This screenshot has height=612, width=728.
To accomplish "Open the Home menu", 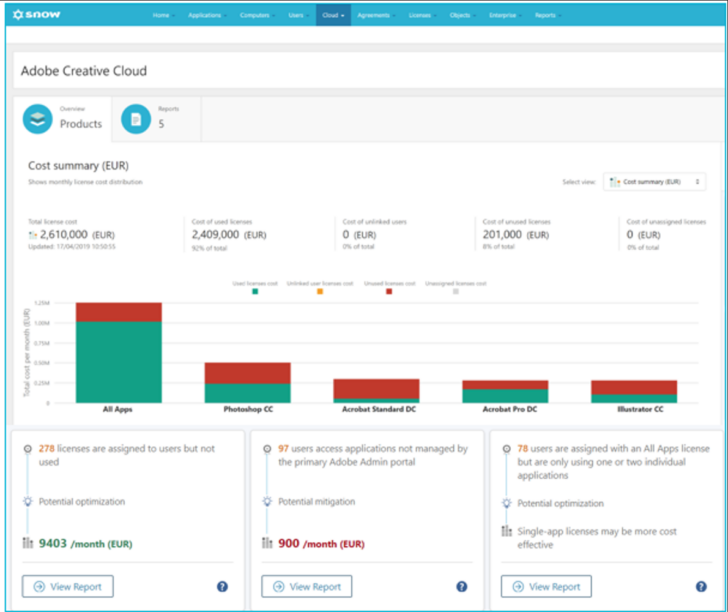I will 163,15.
